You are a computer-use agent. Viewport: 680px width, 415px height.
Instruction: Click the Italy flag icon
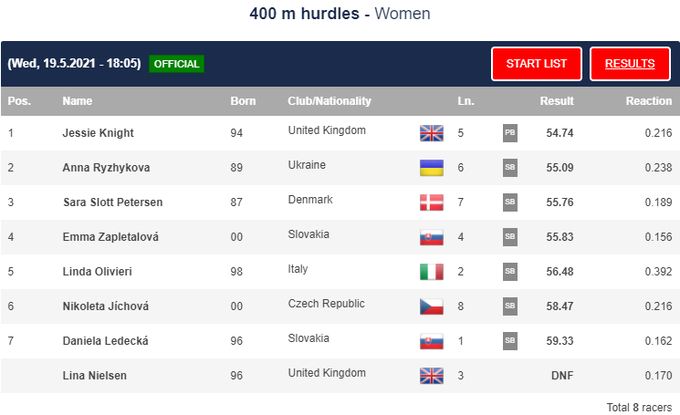pyautogui.click(x=431, y=271)
